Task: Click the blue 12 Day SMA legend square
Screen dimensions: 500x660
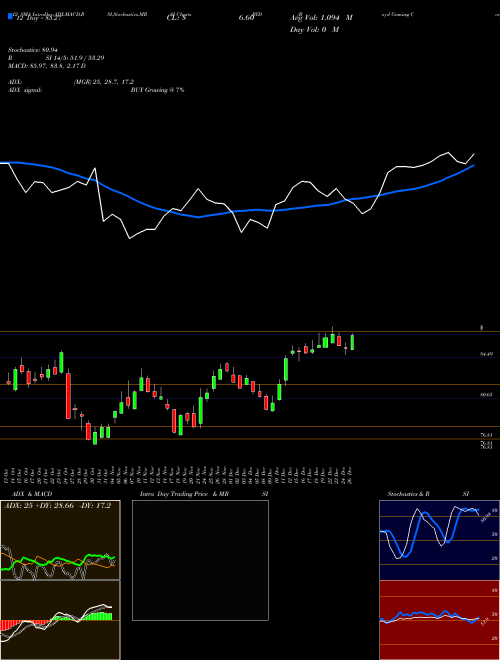Action: [x=10, y=16]
